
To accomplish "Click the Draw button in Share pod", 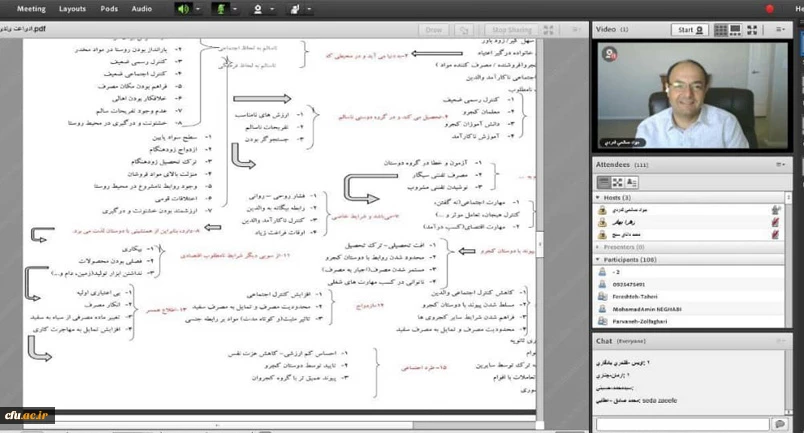I will pos(434,30).
